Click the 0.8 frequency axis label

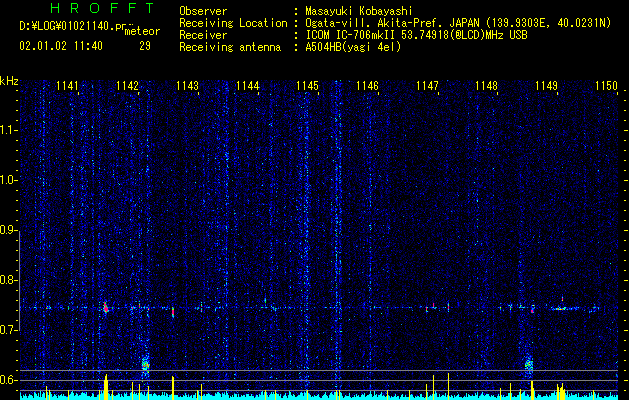coord(8,280)
